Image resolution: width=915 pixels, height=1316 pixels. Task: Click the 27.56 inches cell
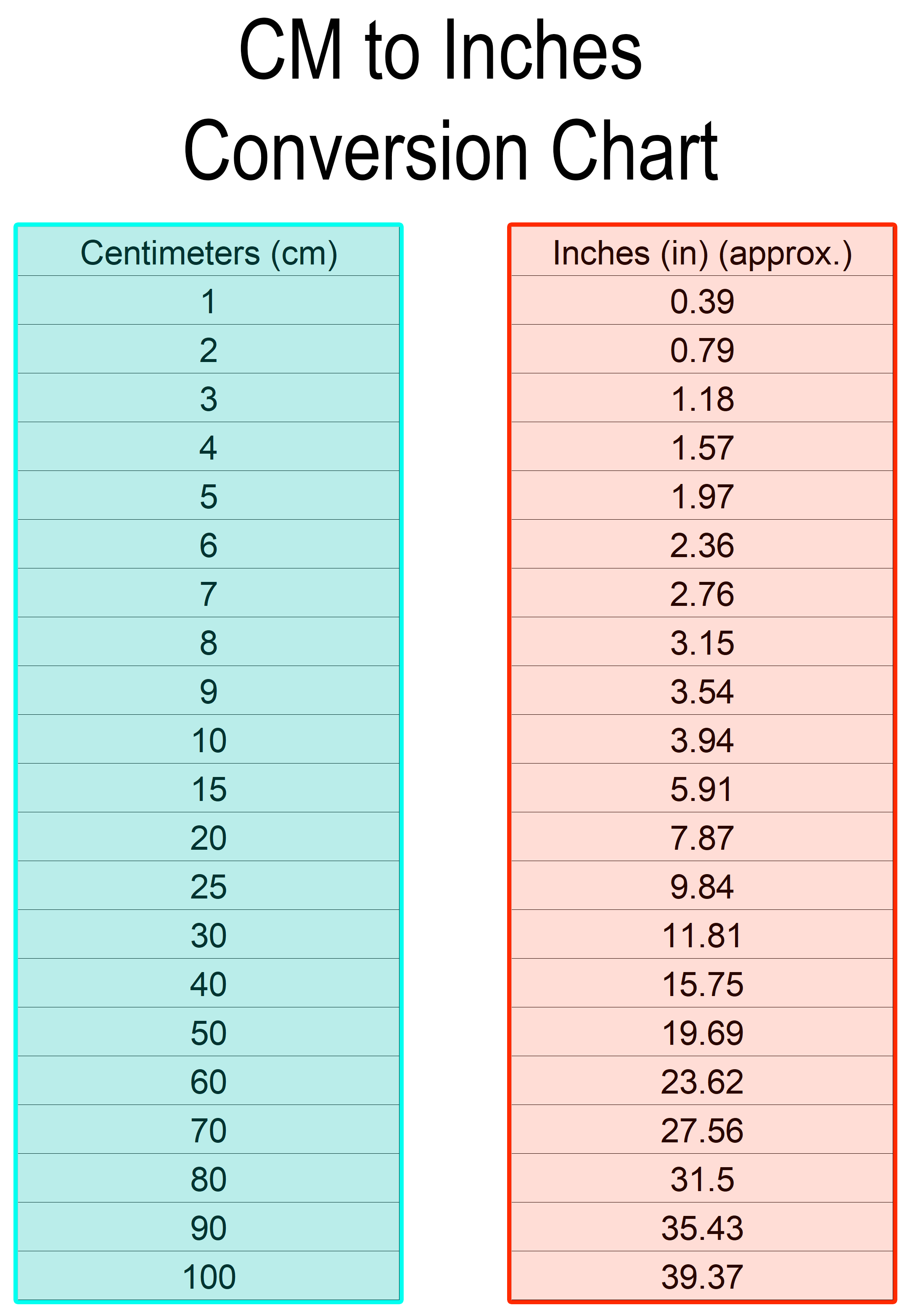pos(702,1130)
